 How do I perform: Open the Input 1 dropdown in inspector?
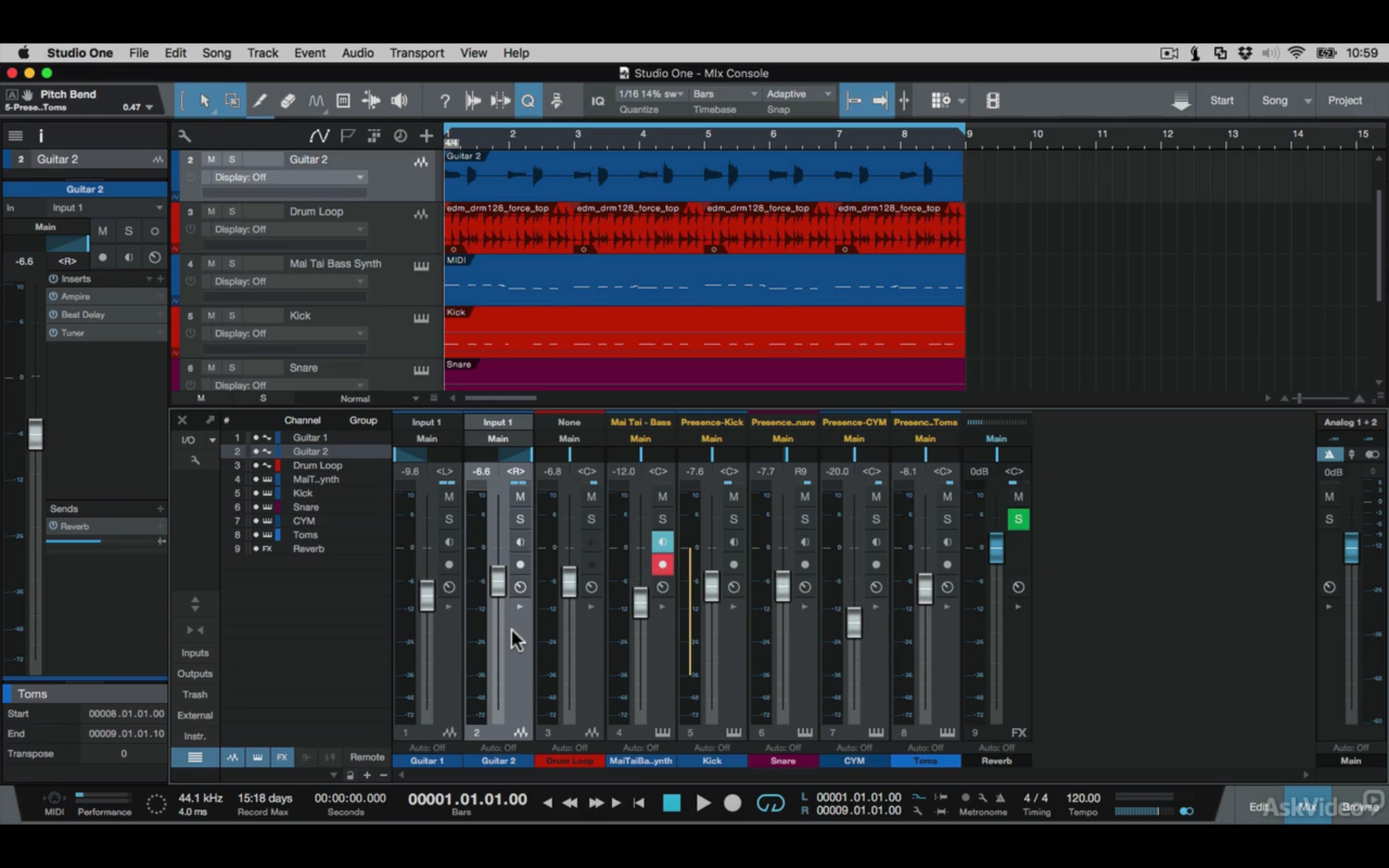tap(107, 208)
